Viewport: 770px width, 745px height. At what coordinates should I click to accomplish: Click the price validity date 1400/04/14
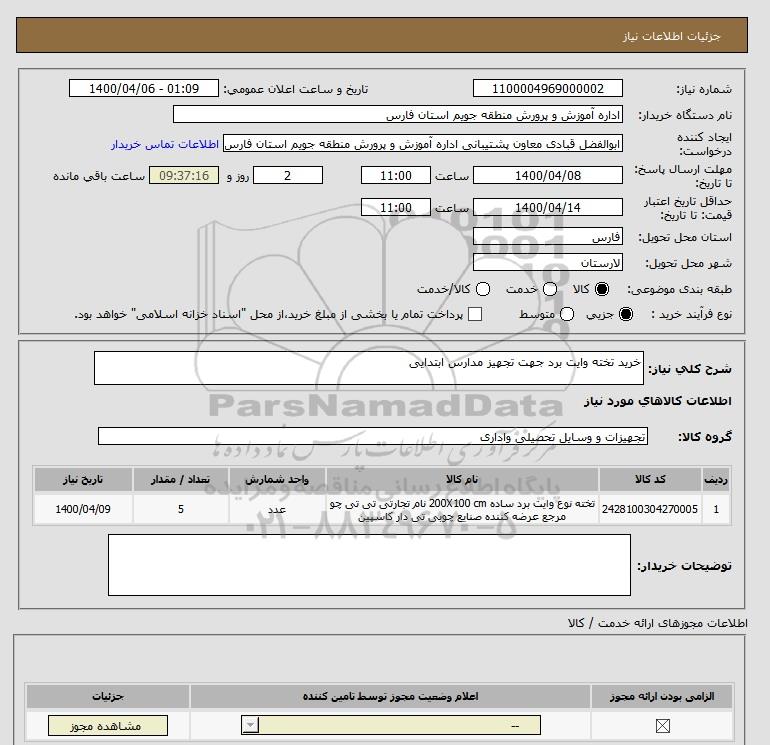[548, 207]
